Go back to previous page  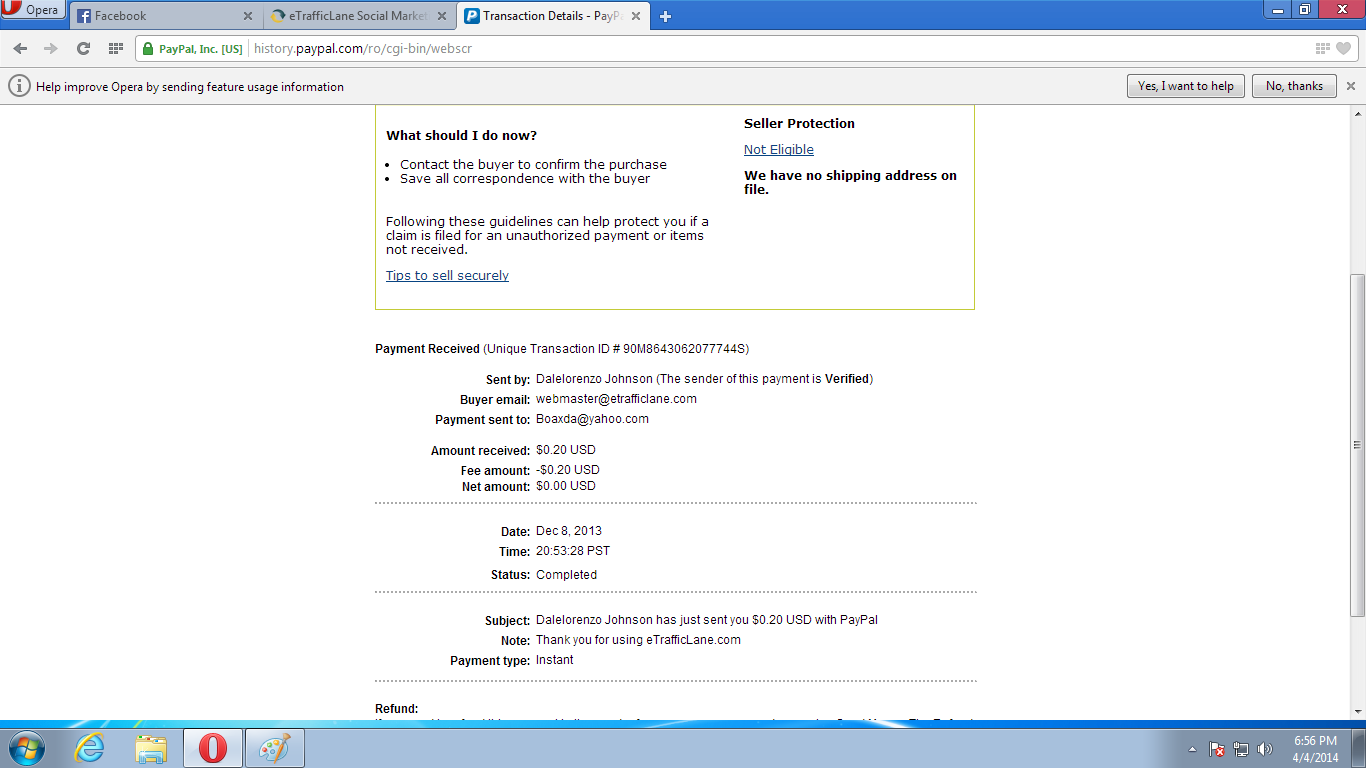(20, 48)
